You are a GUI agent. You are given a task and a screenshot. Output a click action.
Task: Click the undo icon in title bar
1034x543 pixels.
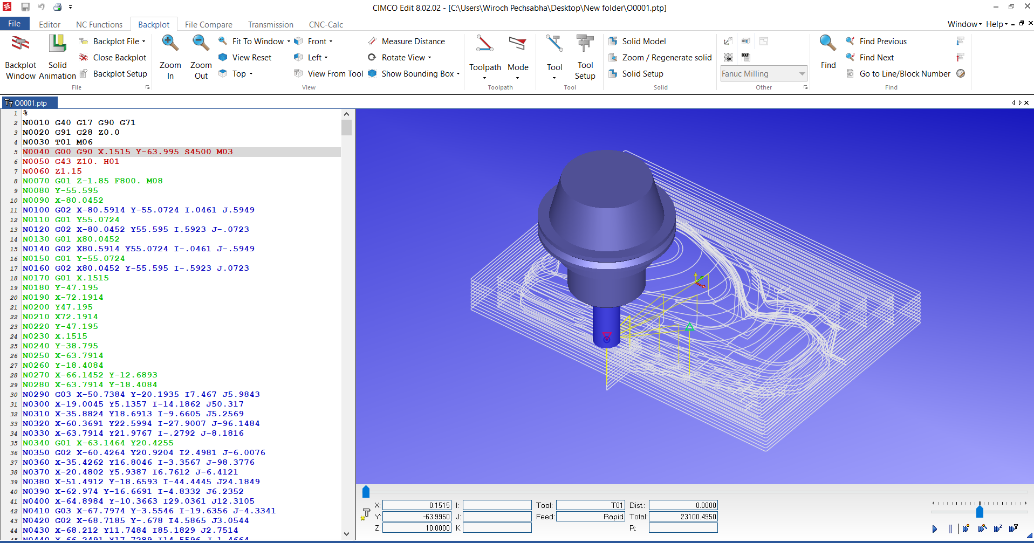(x=41, y=7)
